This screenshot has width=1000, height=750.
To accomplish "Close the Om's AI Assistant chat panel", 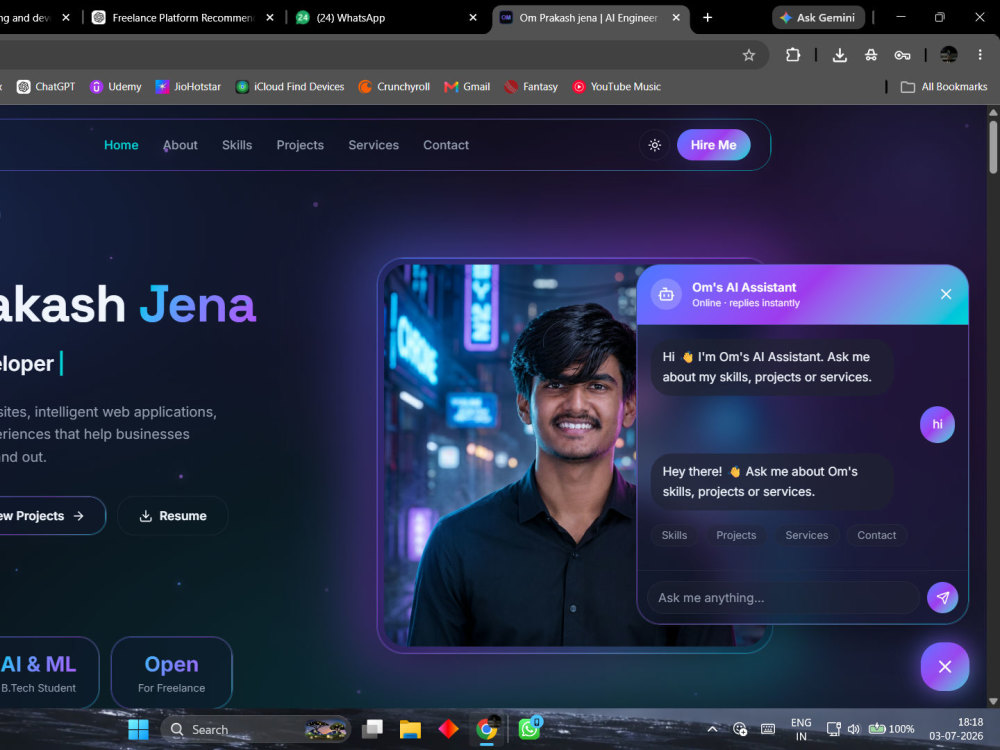I will click(x=946, y=294).
